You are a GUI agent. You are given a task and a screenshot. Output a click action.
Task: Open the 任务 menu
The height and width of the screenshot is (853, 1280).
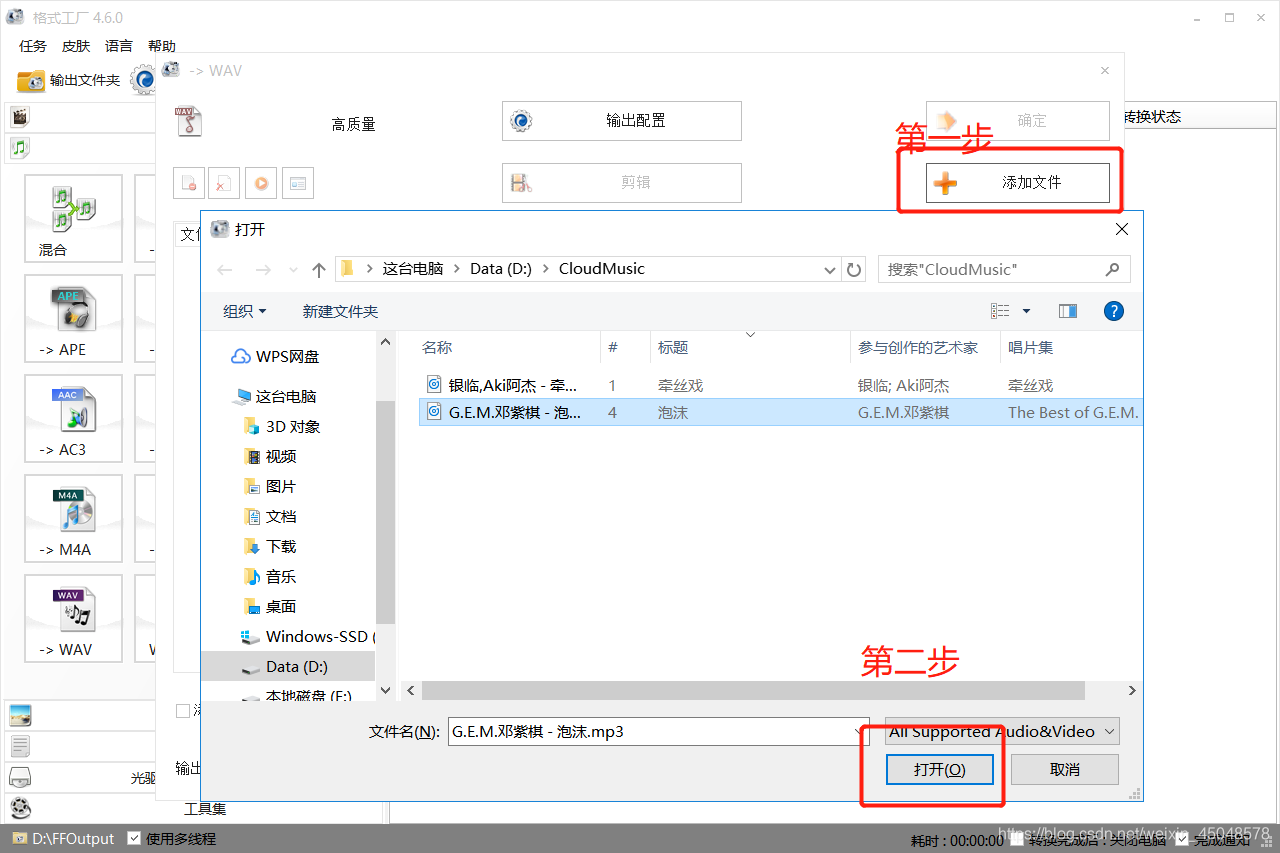[33, 46]
